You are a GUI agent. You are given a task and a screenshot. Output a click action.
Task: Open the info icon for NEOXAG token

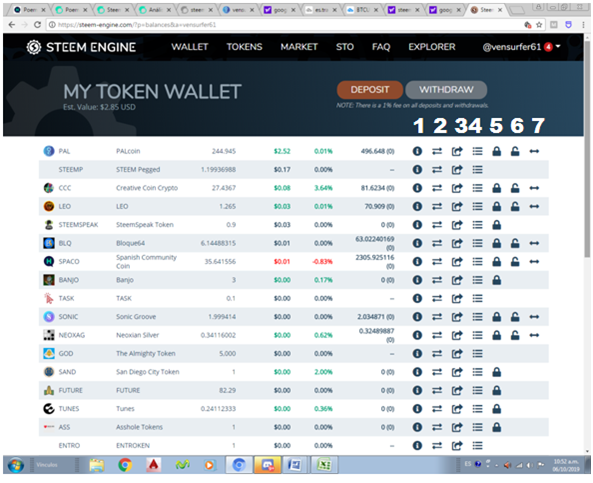pyautogui.click(x=417, y=335)
